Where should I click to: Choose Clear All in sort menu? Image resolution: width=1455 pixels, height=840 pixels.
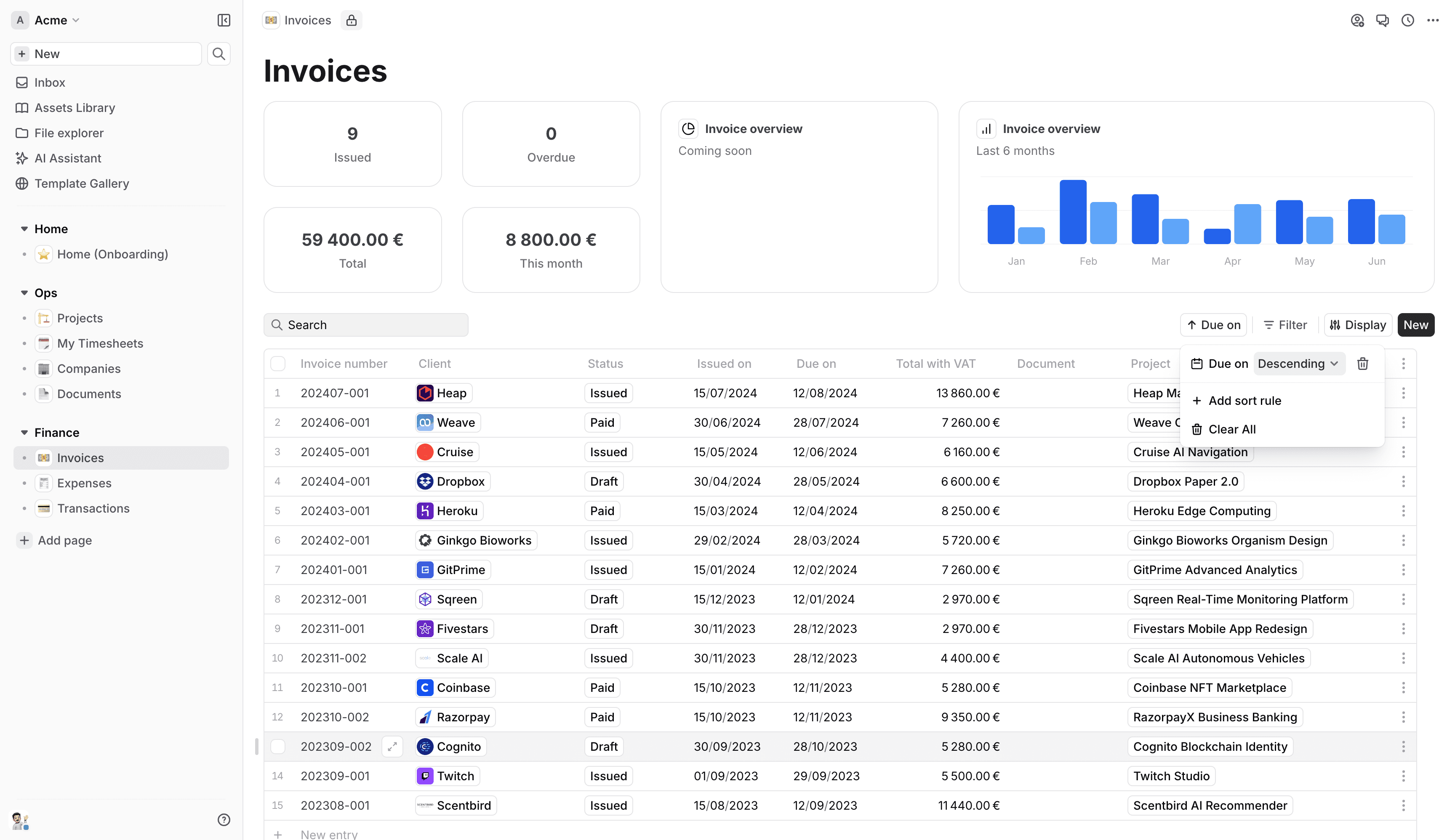1231,429
